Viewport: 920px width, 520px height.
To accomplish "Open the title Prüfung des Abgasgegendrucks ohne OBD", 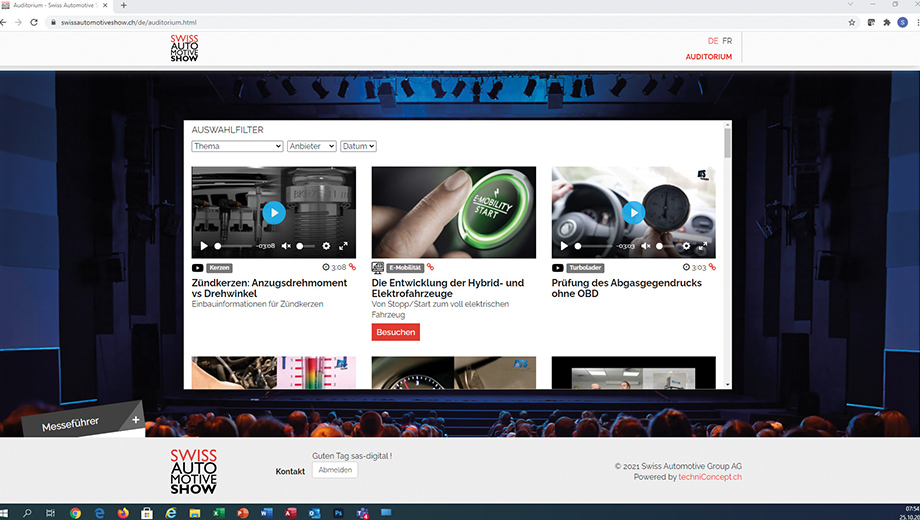I will tap(627, 288).
